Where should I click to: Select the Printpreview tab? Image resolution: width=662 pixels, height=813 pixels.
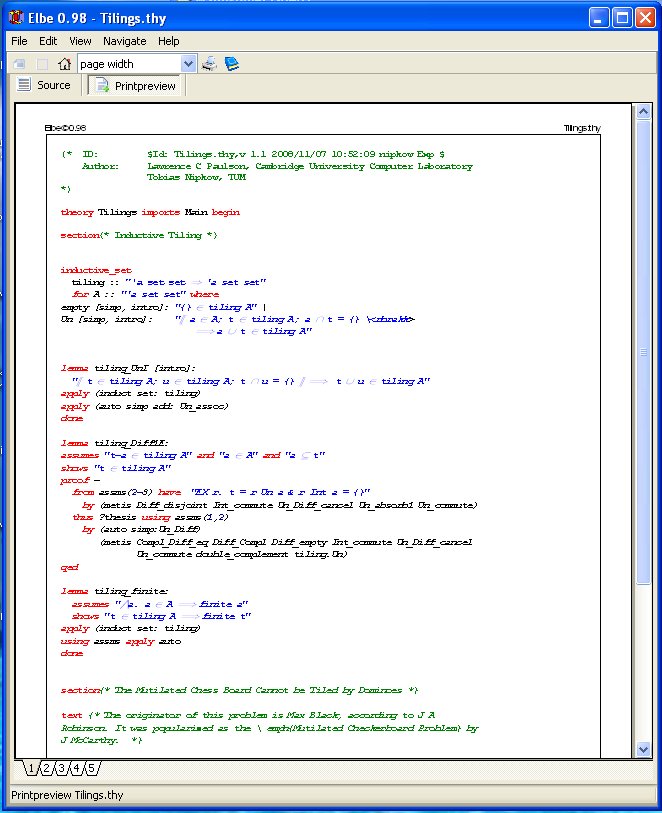point(135,86)
